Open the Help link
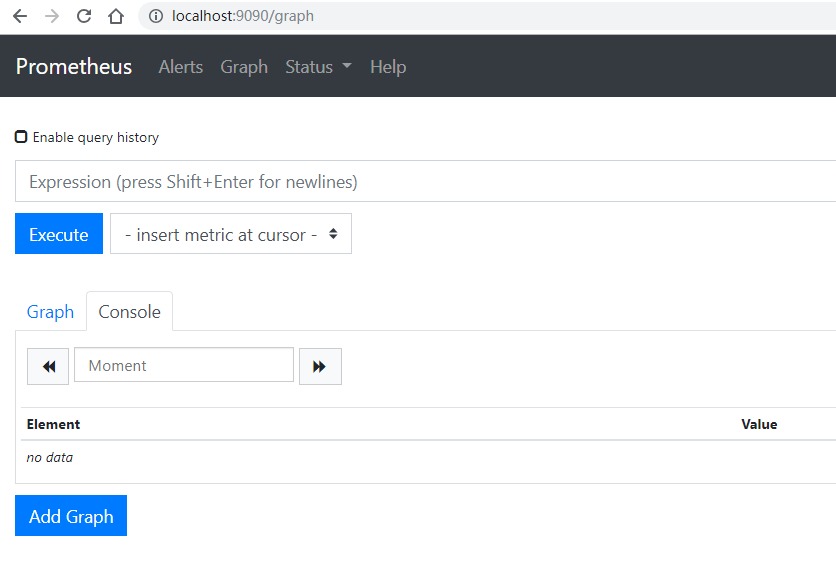Image resolution: width=836 pixels, height=563 pixels. (x=388, y=67)
